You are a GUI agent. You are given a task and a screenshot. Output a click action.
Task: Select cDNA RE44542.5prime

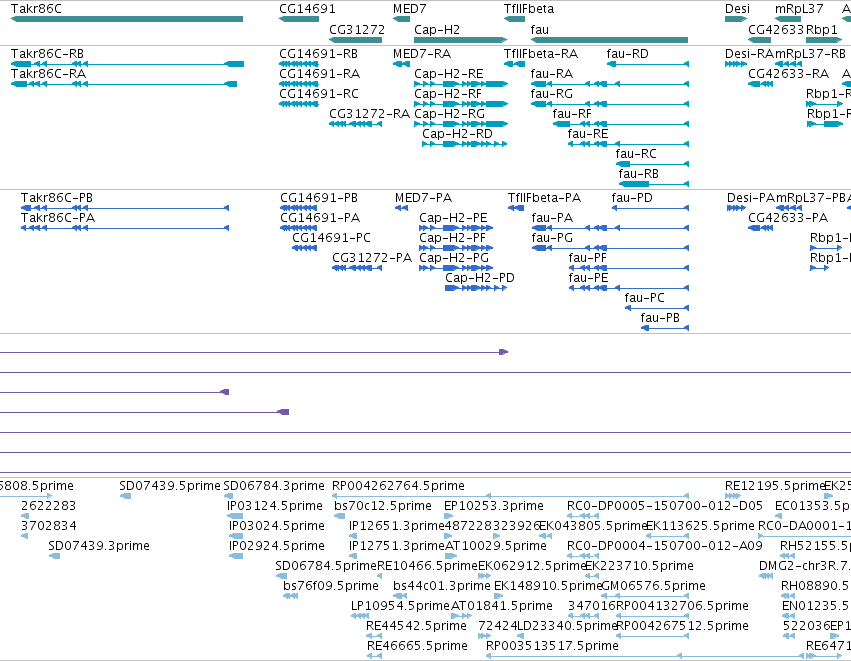416,626
